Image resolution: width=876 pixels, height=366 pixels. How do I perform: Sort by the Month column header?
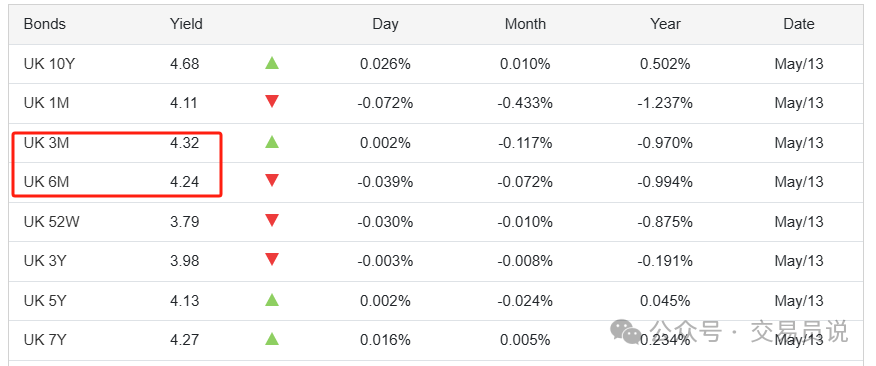[525, 24]
